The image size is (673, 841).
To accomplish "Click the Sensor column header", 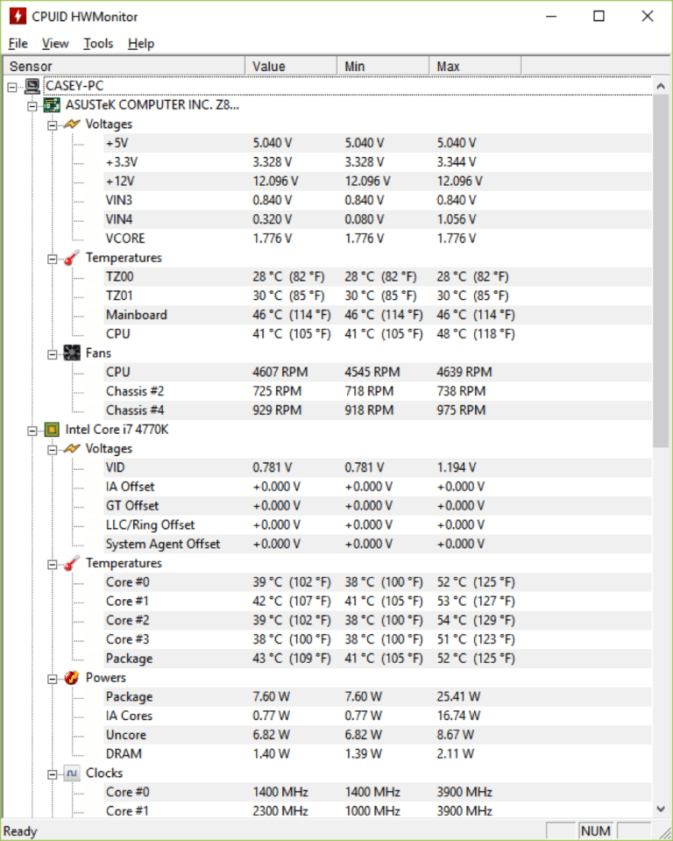I will coord(124,67).
